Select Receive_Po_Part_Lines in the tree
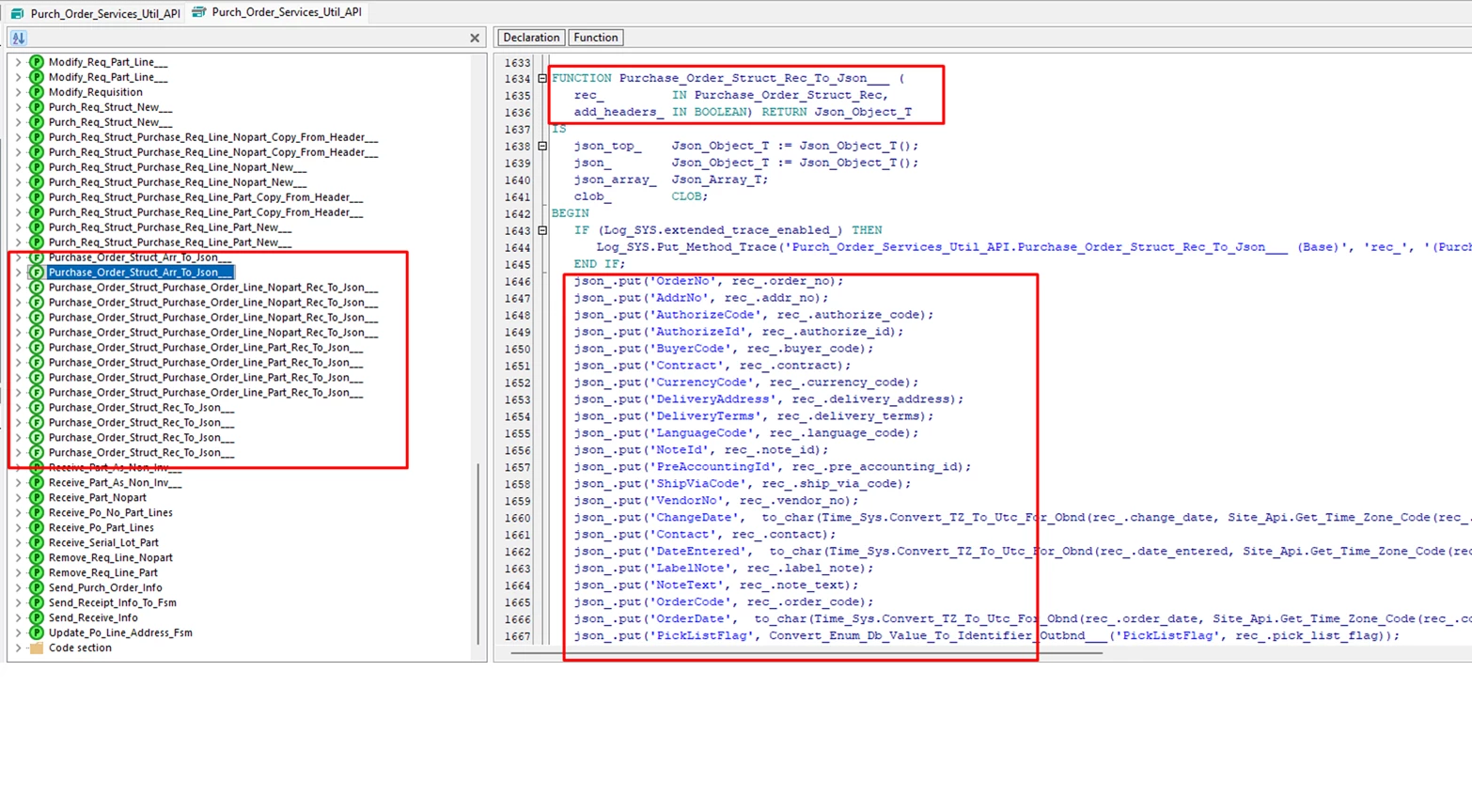This screenshot has width=1472, height=812. pyautogui.click(x=102, y=527)
